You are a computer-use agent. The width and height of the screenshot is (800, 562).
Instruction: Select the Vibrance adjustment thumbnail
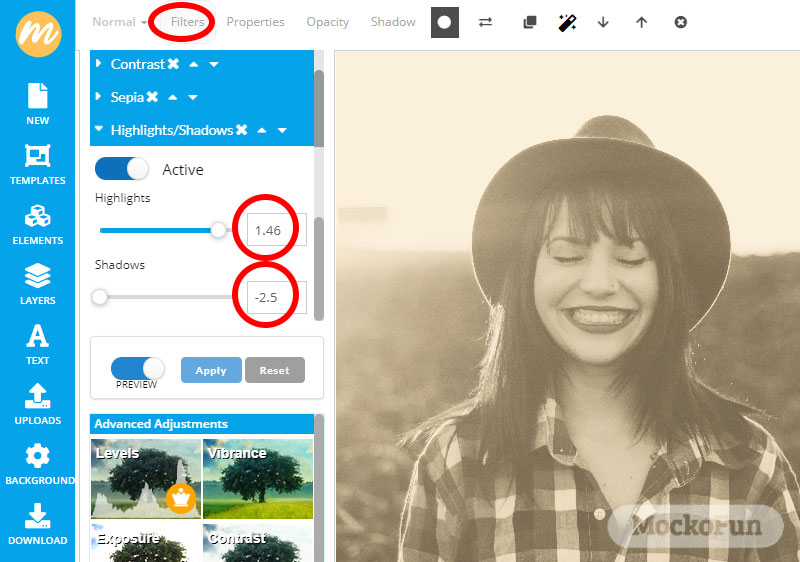[x=258, y=478]
